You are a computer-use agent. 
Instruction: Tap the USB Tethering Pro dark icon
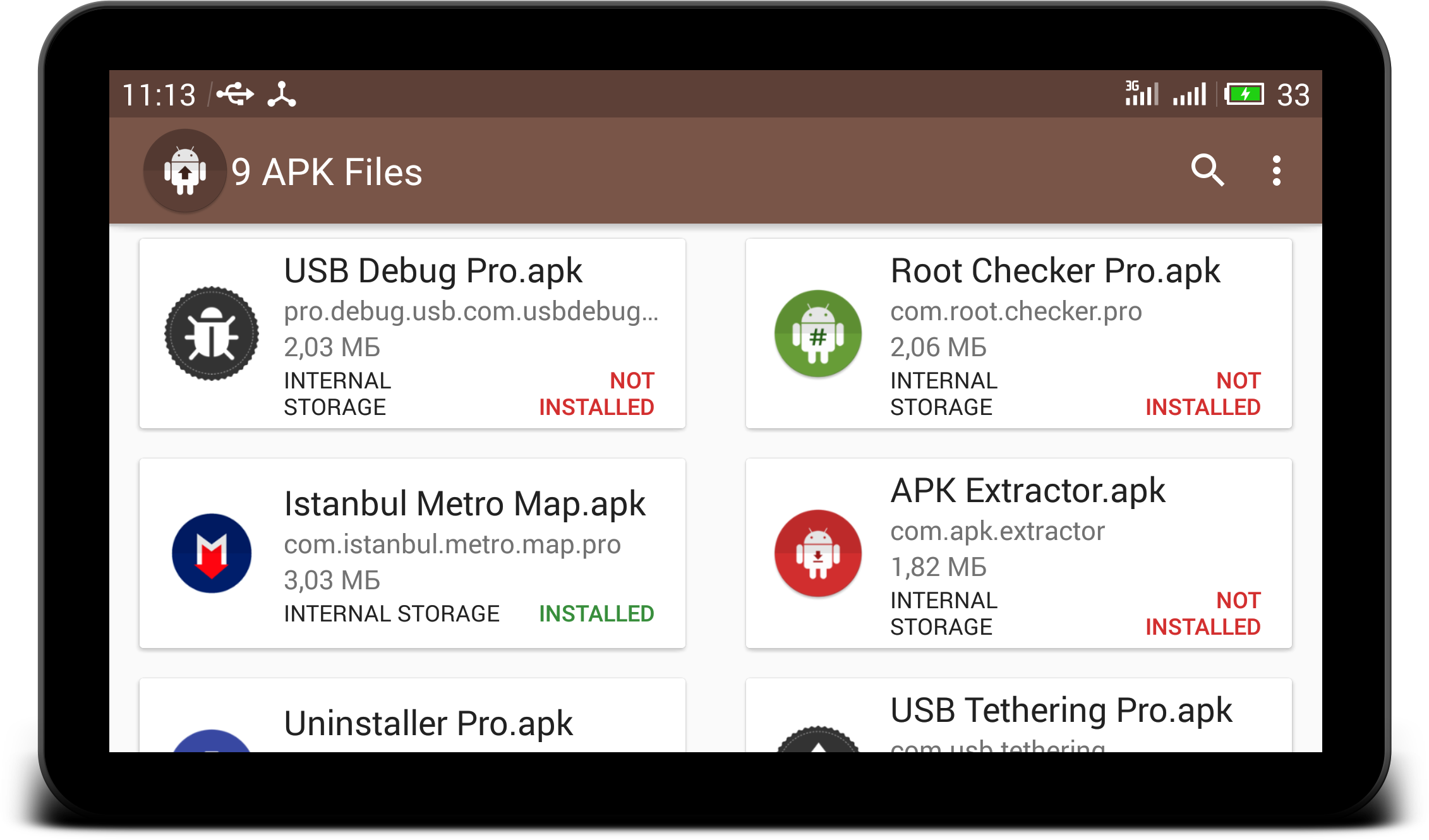(817, 739)
